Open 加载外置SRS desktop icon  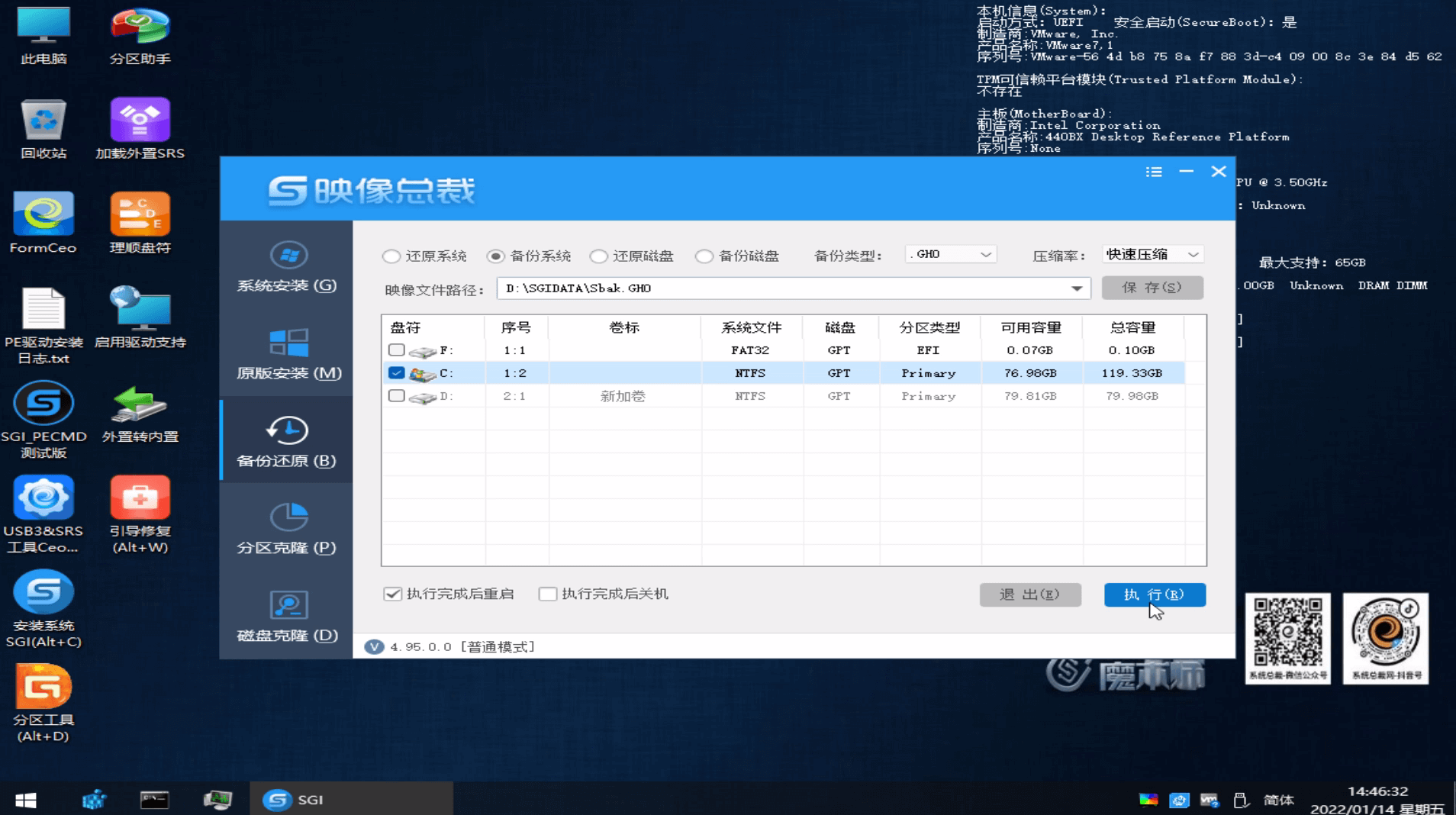click(140, 129)
